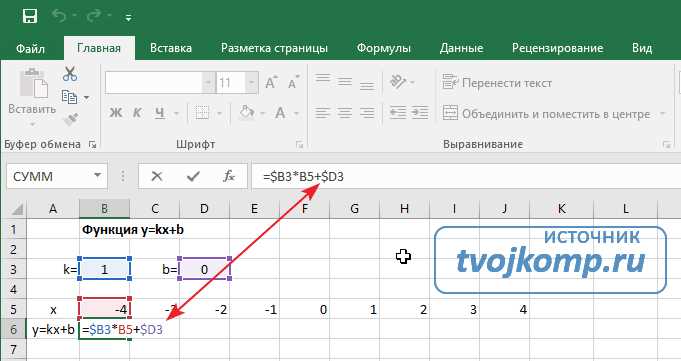Expand the Fill Color dropdown arrow

tap(263, 114)
